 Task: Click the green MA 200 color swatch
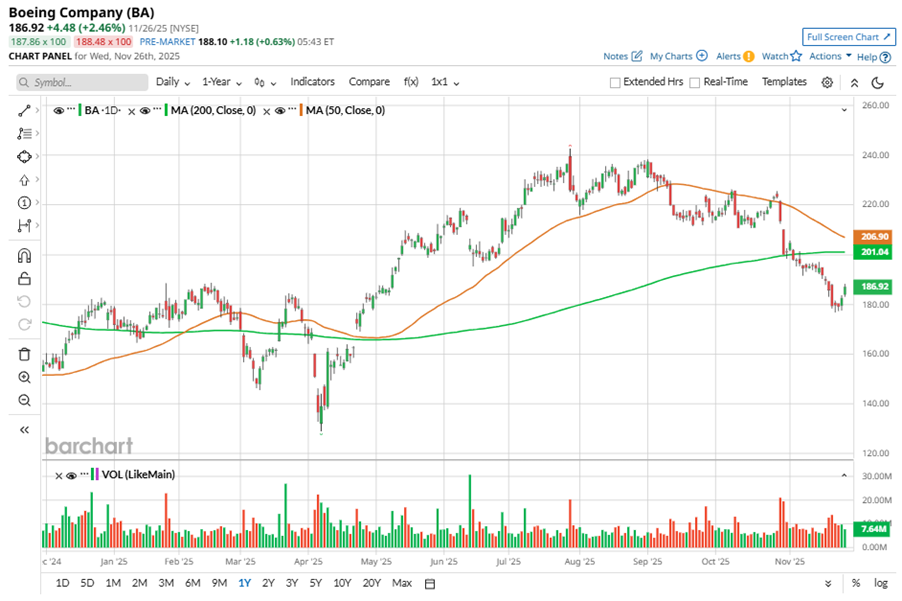(x=166, y=110)
